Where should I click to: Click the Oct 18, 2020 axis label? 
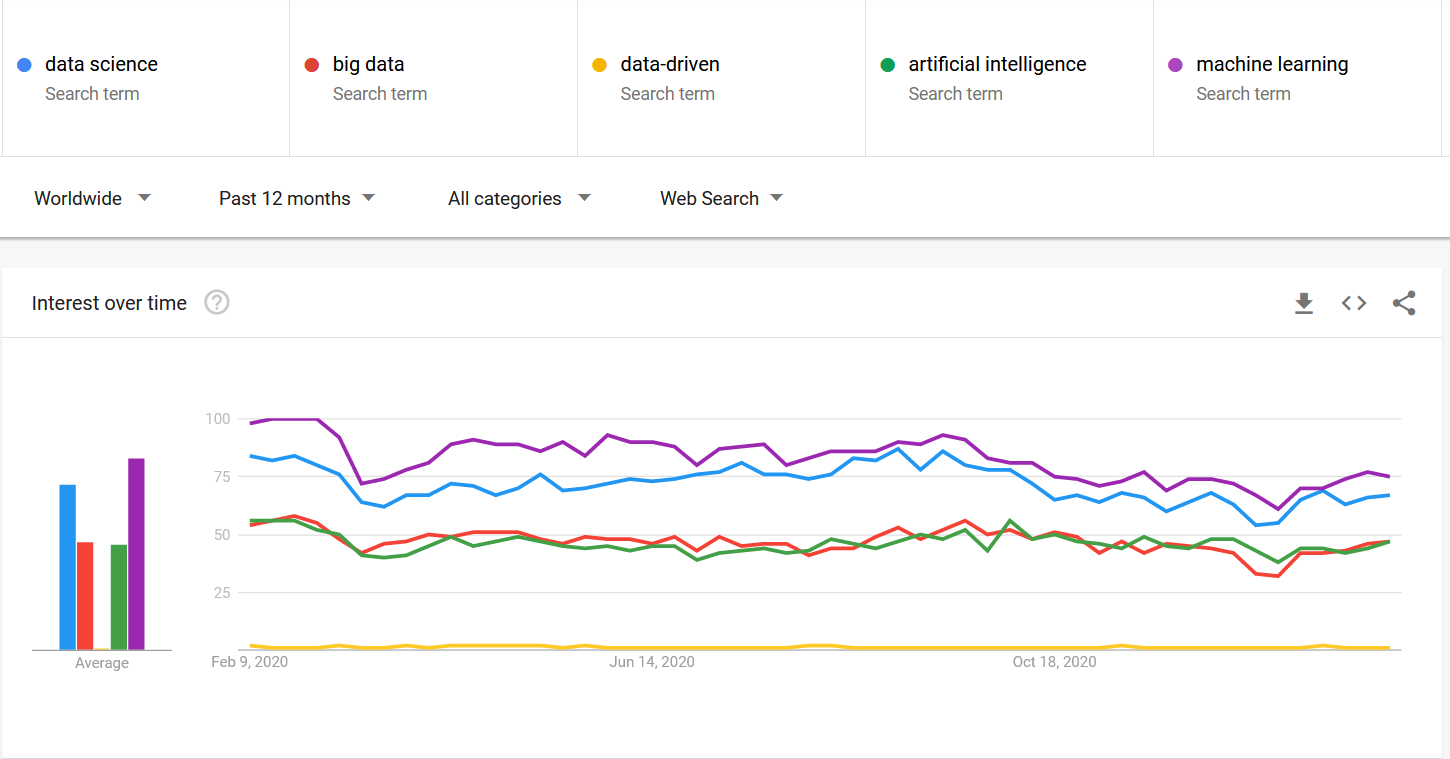click(x=1054, y=661)
